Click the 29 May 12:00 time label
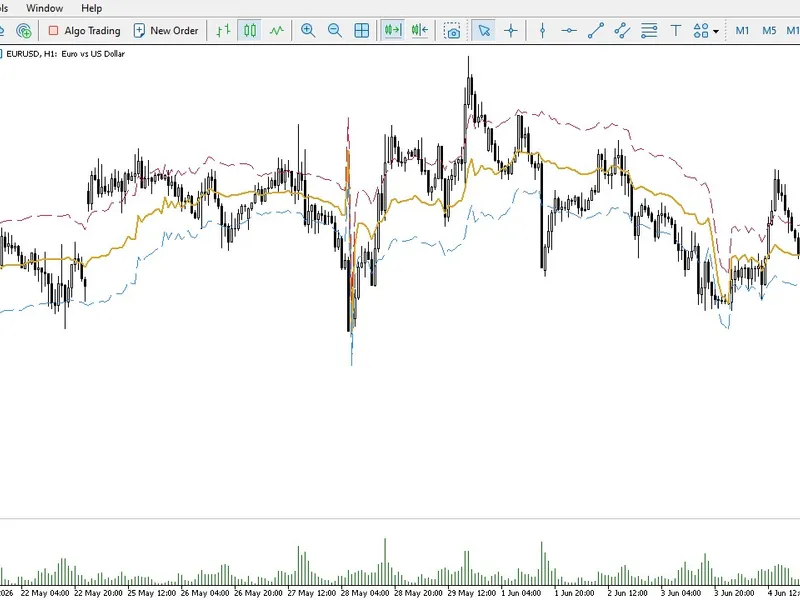 point(471,593)
